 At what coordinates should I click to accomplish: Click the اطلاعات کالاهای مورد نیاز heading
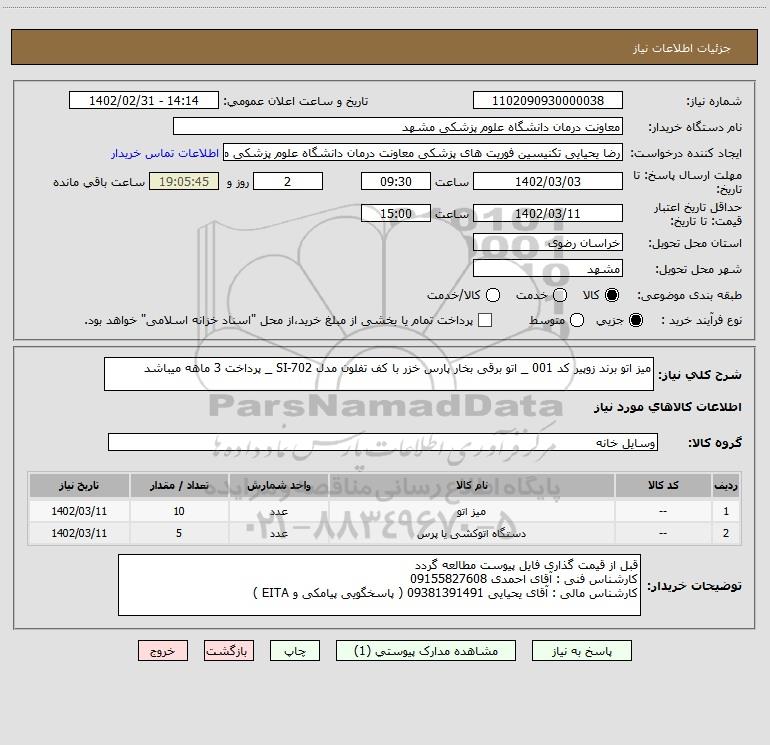tap(668, 407)
